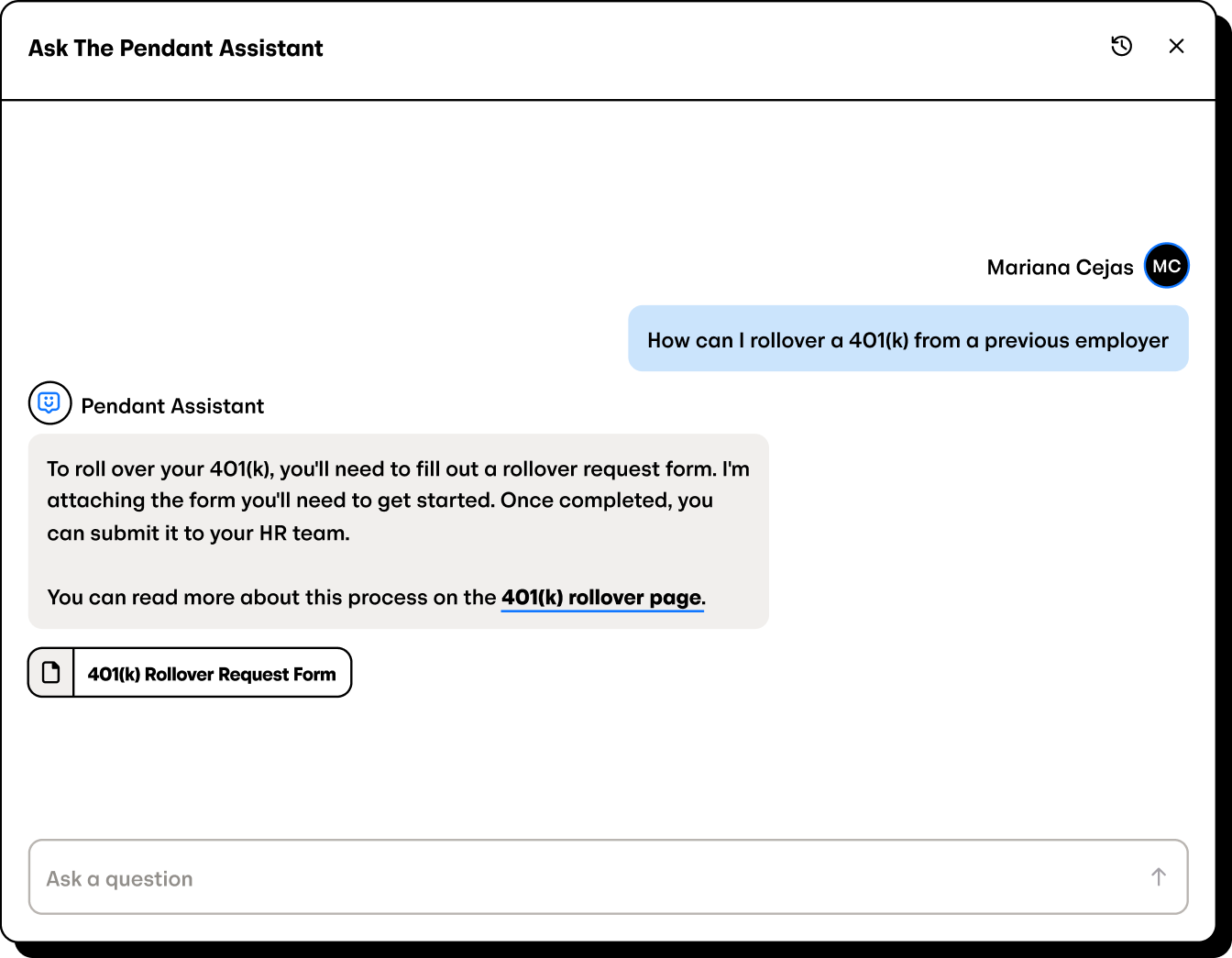Select the user message about 401(k) rollover
The height and width of the screenshot is (958, 1232).
(908, 339)
